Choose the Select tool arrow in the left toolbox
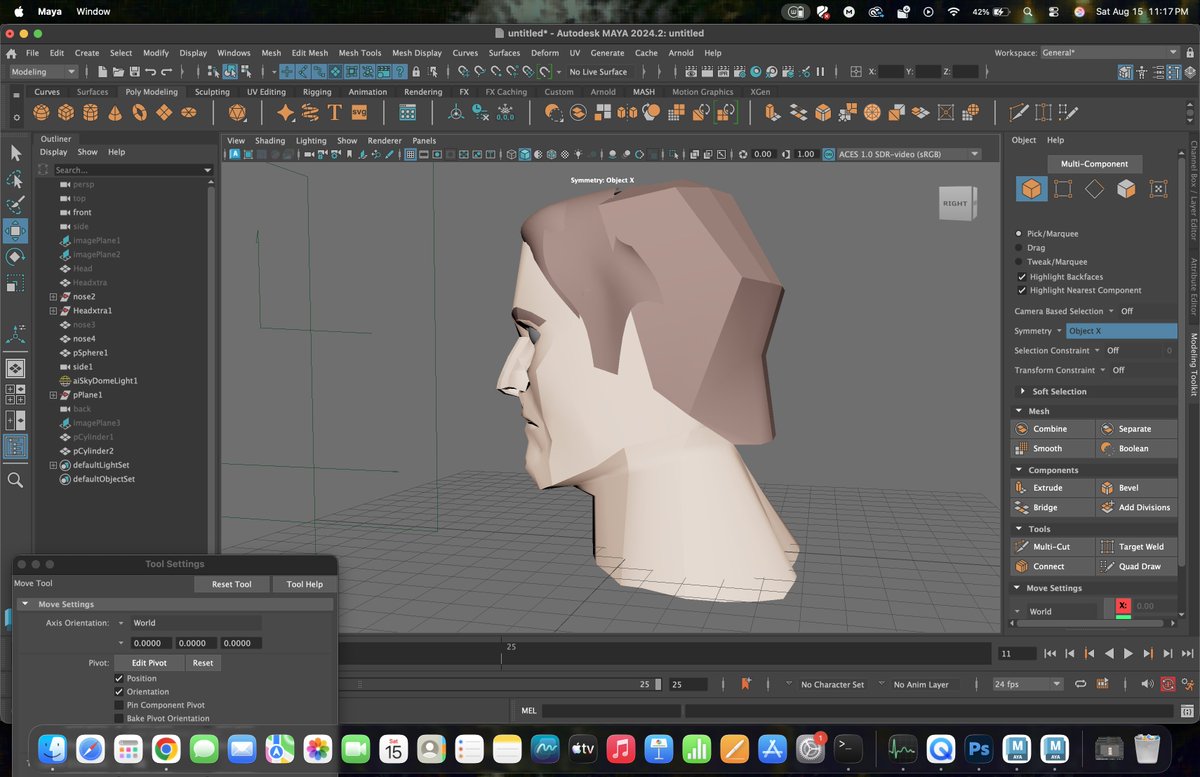Image resolution: width=1200 pixels, height=777 pixels. (15, 153)
